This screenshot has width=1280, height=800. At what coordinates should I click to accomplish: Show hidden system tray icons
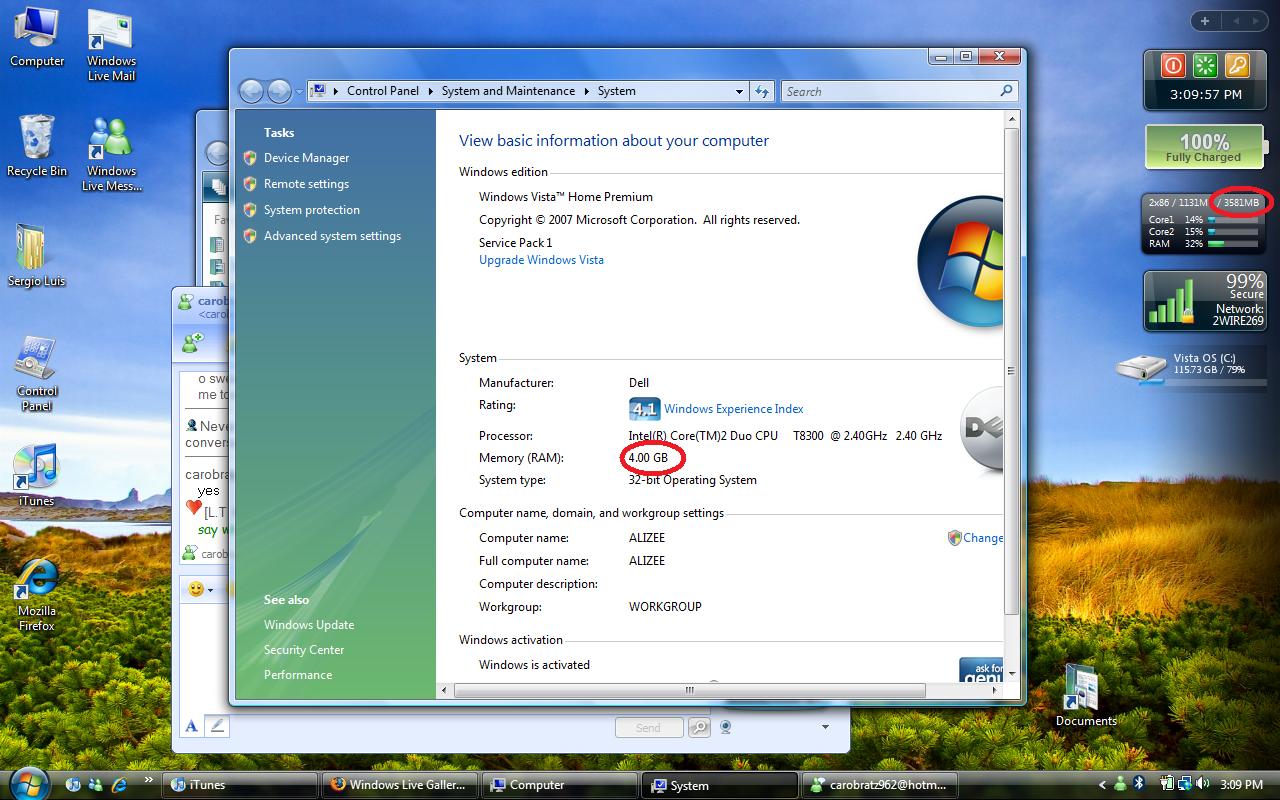[1103, 785]
